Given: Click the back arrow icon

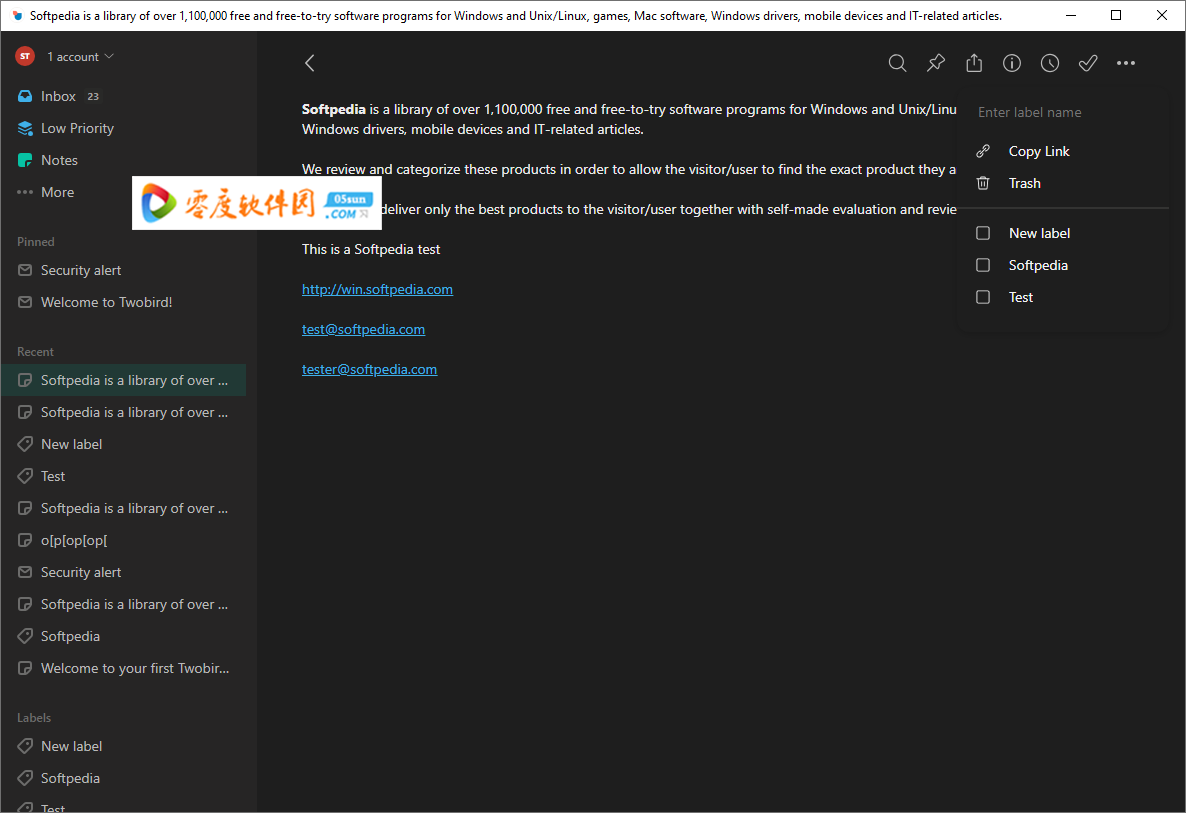Looking at the screenshot, I should click(309, 63).
